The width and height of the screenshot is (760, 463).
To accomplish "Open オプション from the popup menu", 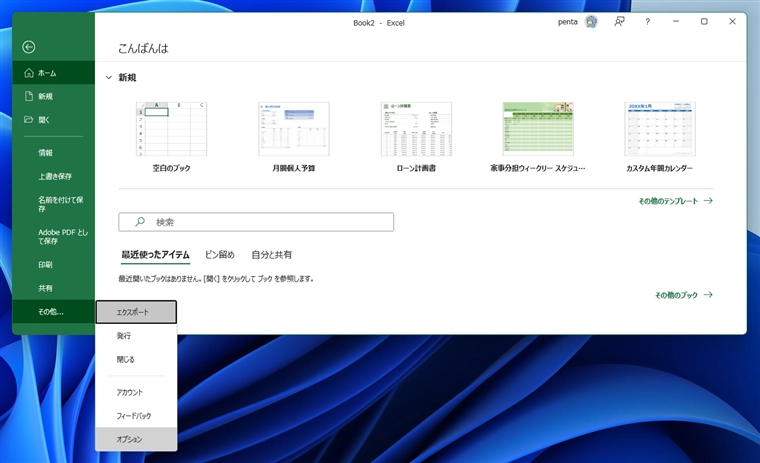I will pos(136,439).
